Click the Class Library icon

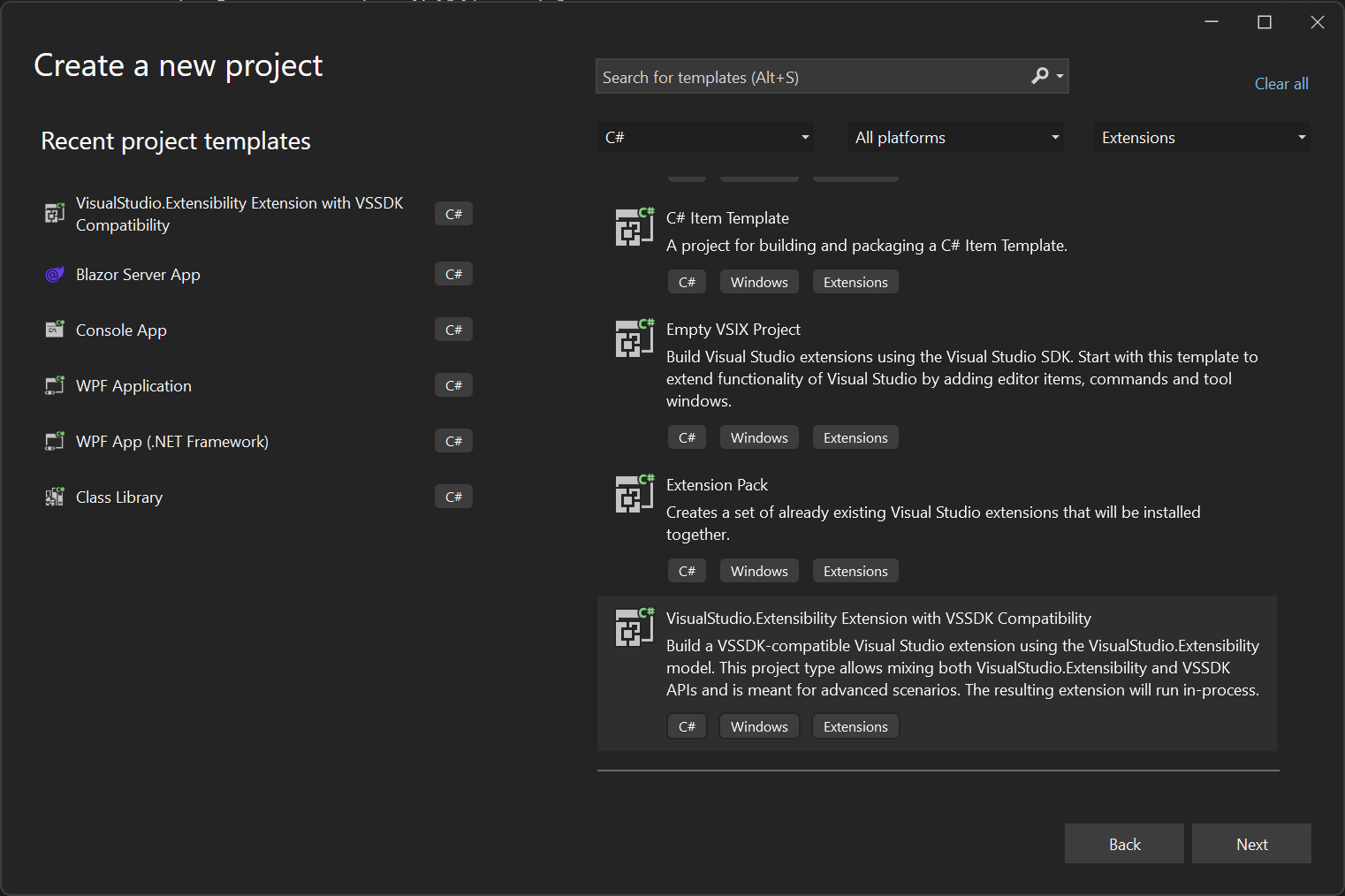coord(55,497)
